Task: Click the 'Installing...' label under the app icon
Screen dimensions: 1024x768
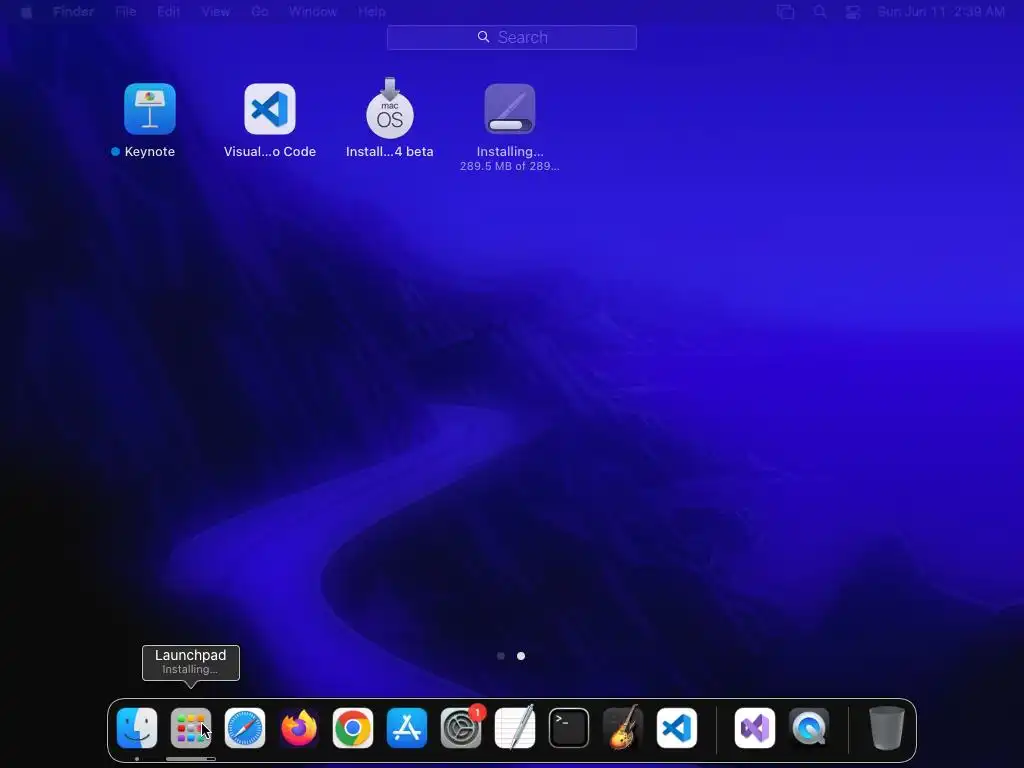Action: (510, 152)
